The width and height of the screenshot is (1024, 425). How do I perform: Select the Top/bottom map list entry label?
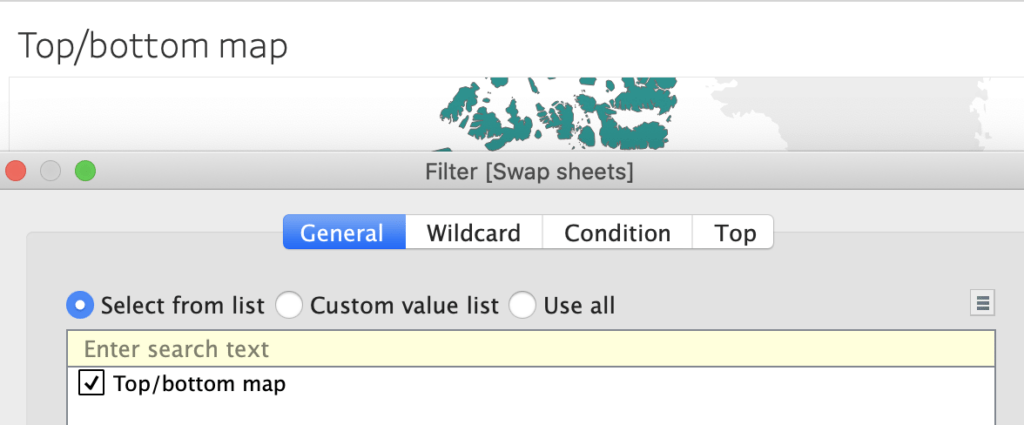[199, 383]
